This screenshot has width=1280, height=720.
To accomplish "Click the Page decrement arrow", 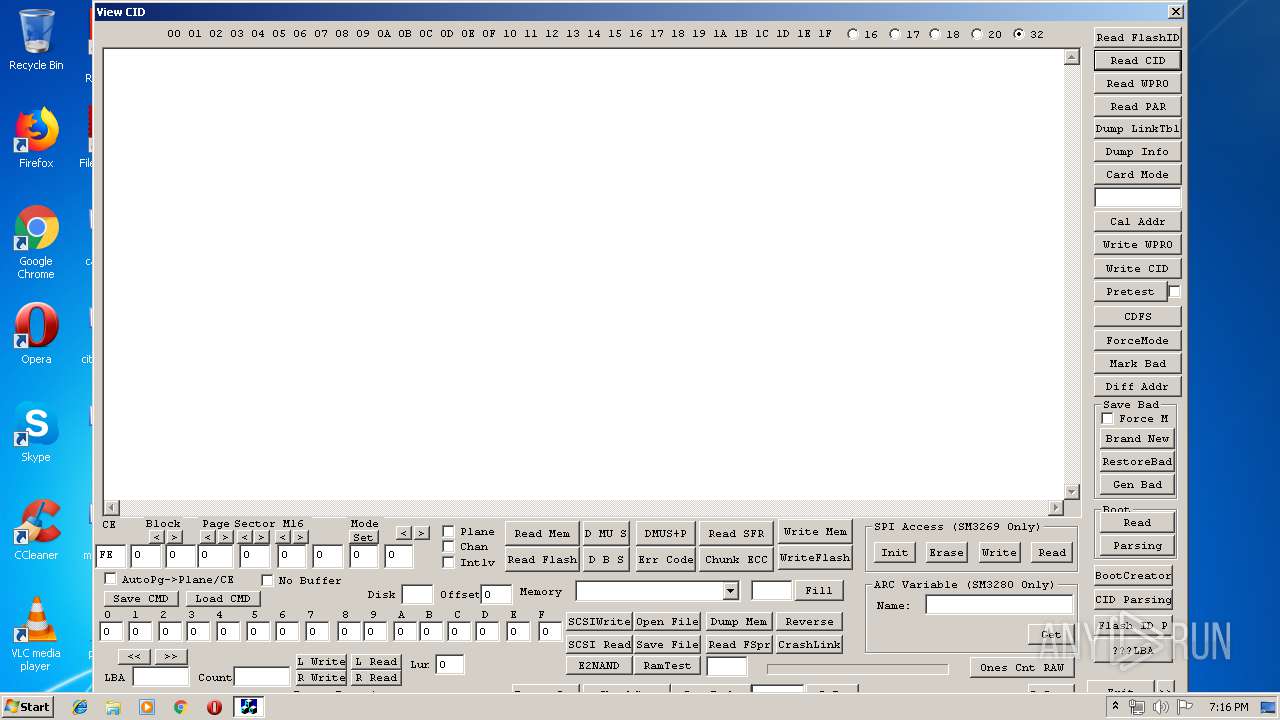I will (x=208, y=537).
